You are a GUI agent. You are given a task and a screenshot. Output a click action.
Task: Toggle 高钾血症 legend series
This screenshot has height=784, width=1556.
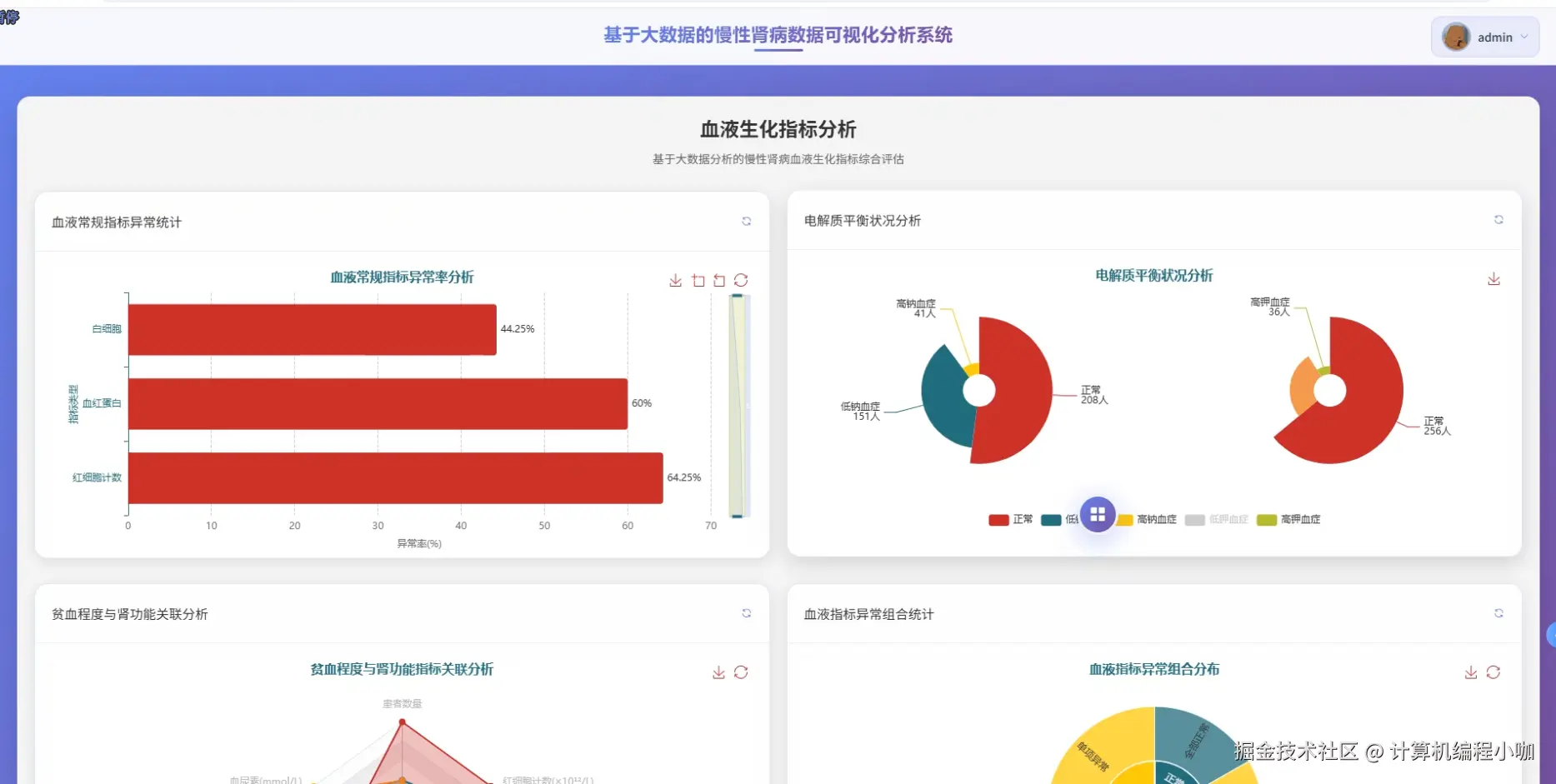pos(1288,520)
